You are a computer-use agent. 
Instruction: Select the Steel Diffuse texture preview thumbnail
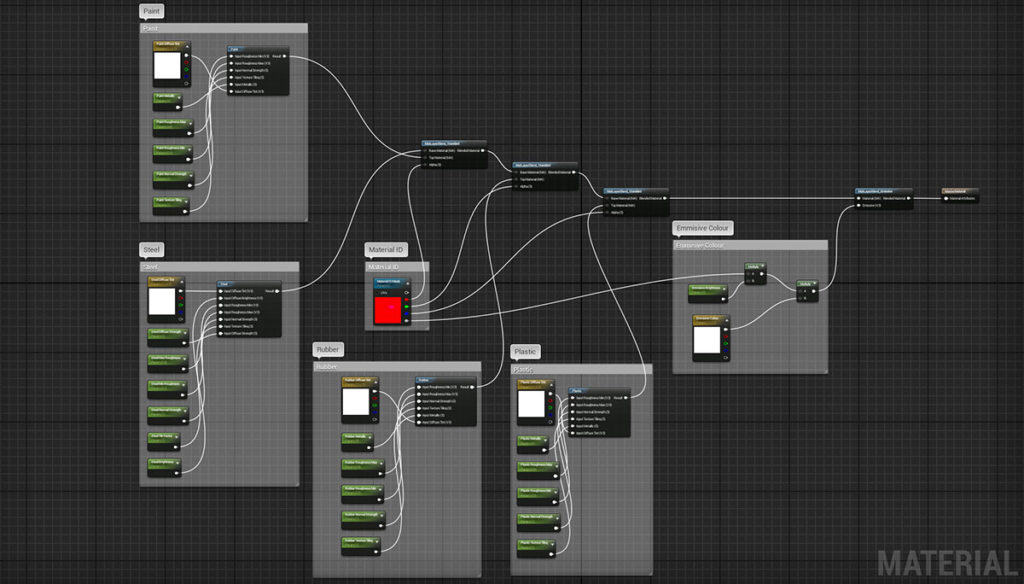click(162, 302)
